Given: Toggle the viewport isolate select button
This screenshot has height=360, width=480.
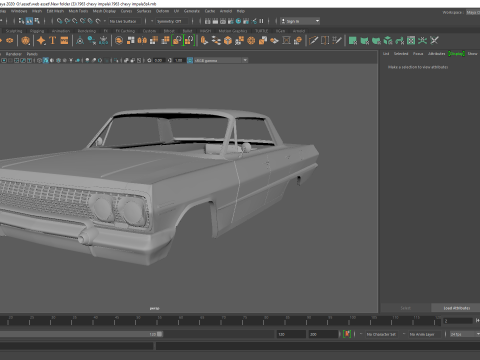Looking at the screenshot, I should click(x=116, y=60).
